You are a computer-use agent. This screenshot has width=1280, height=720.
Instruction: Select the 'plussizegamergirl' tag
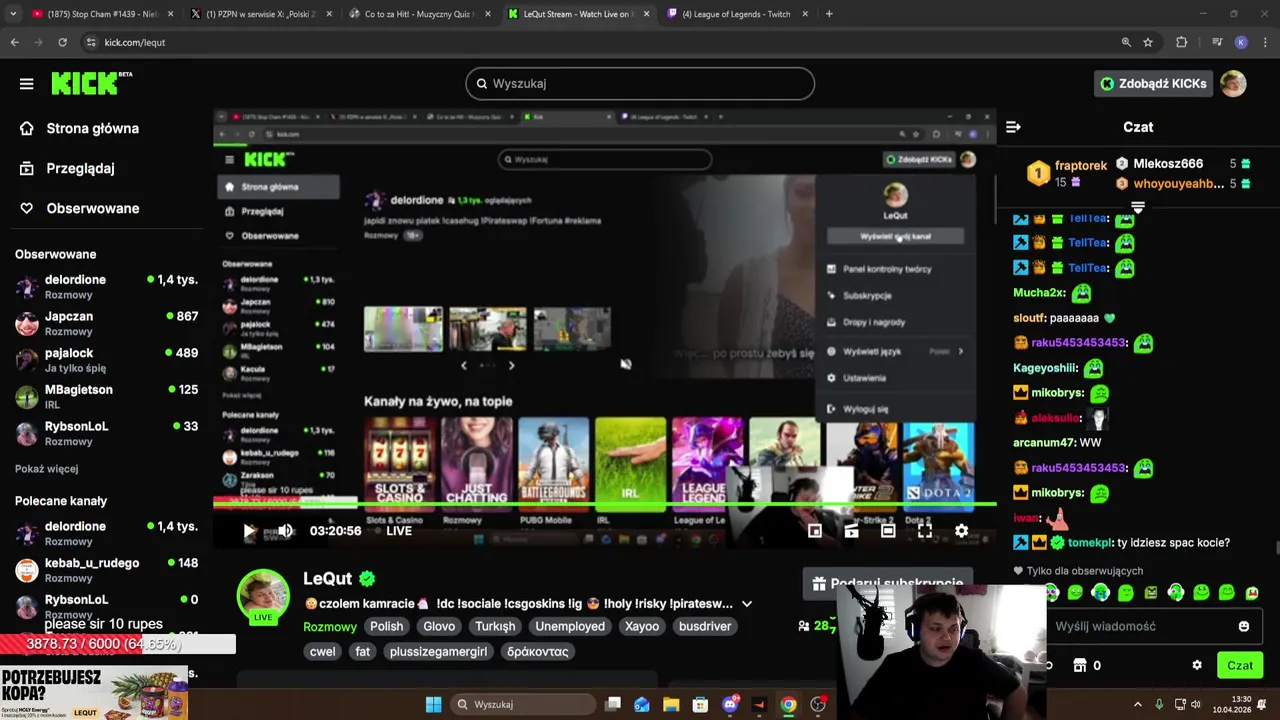point(439,651)
